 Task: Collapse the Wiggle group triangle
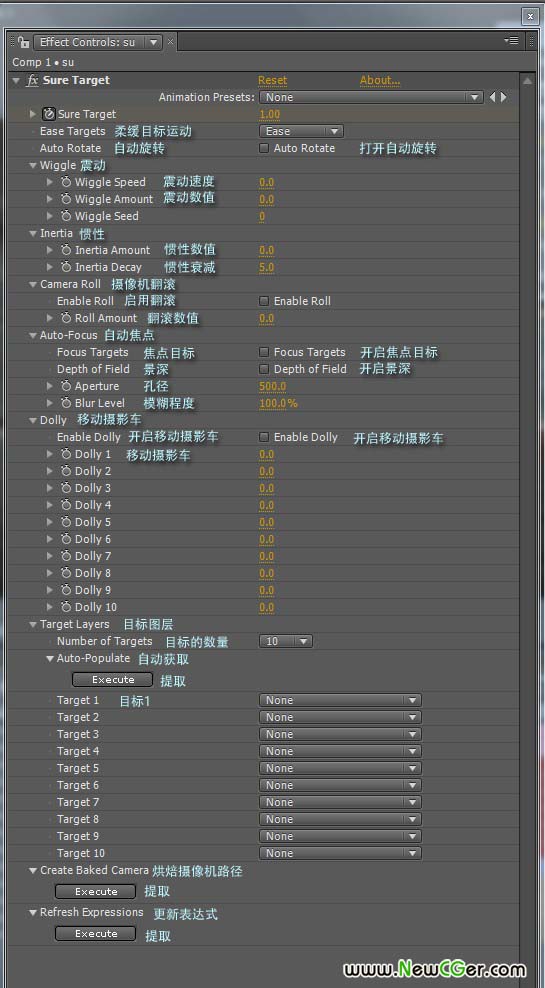(x=33, y=166)
